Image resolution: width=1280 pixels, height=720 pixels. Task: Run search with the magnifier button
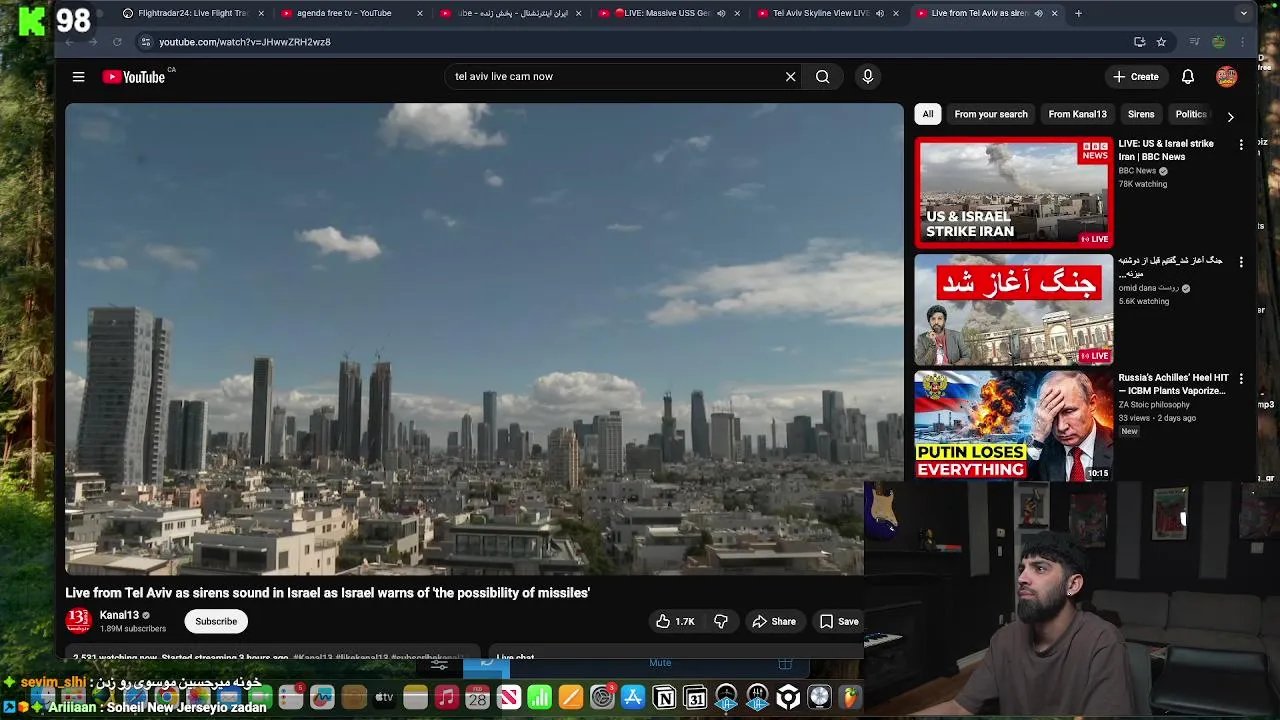coord(822,76)
